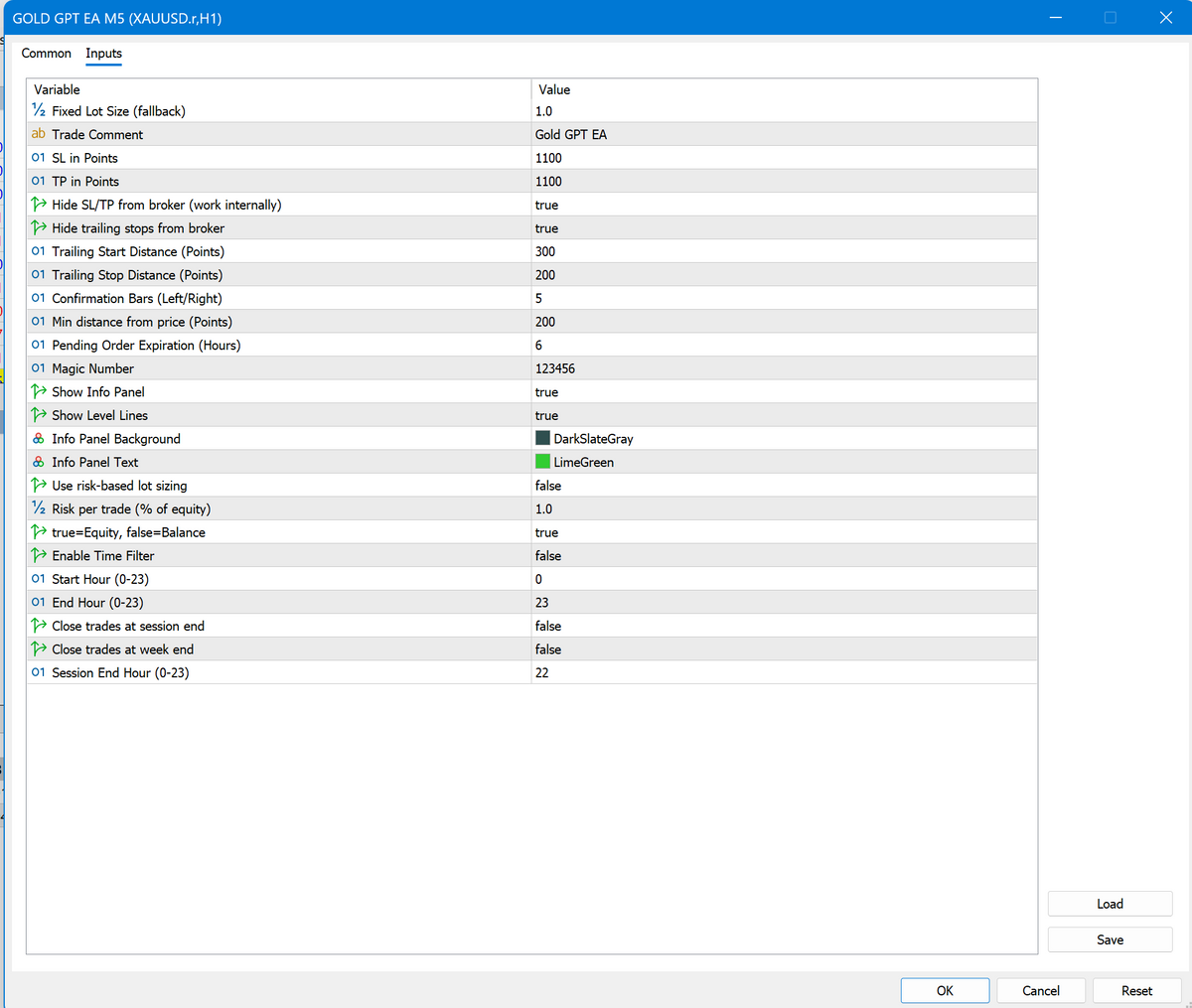Toggle Hide SL/TP from broker true value
1192x1008 pixels.
tap(547, 205)
